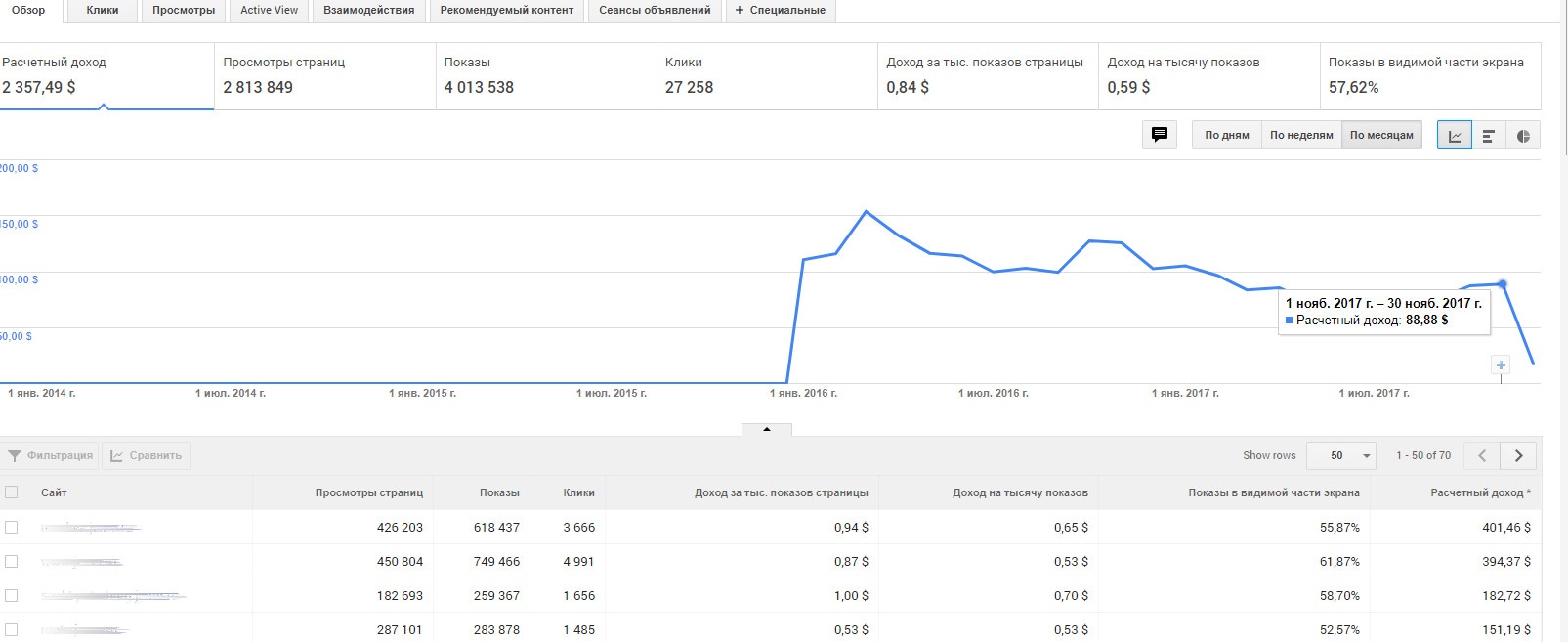Select the Просмотры страниц metric card
1568x642 pixels.
click(324, 75)
